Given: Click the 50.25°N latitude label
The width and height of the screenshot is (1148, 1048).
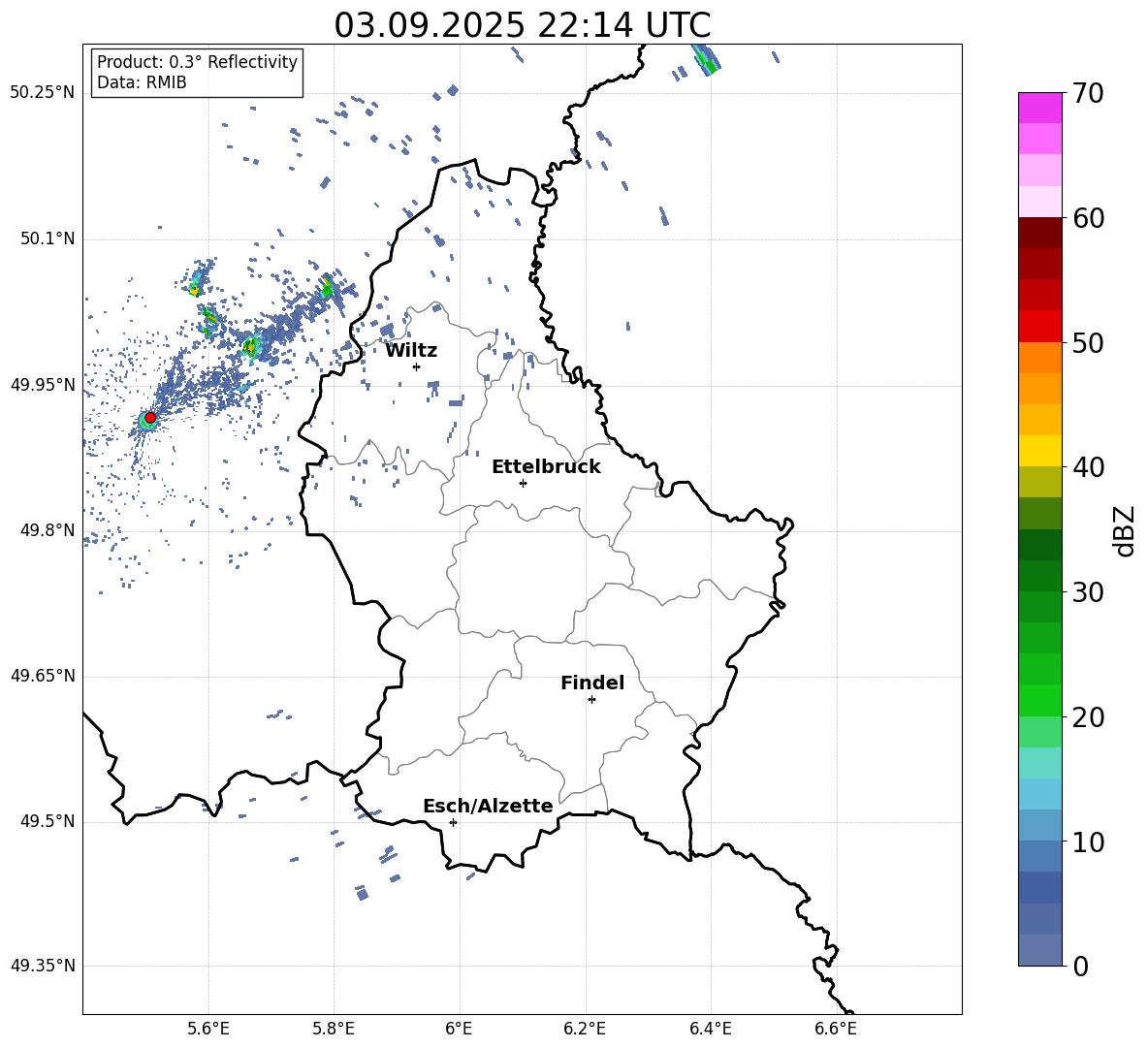Looking at the screenshot, I should tap(43, 93).
